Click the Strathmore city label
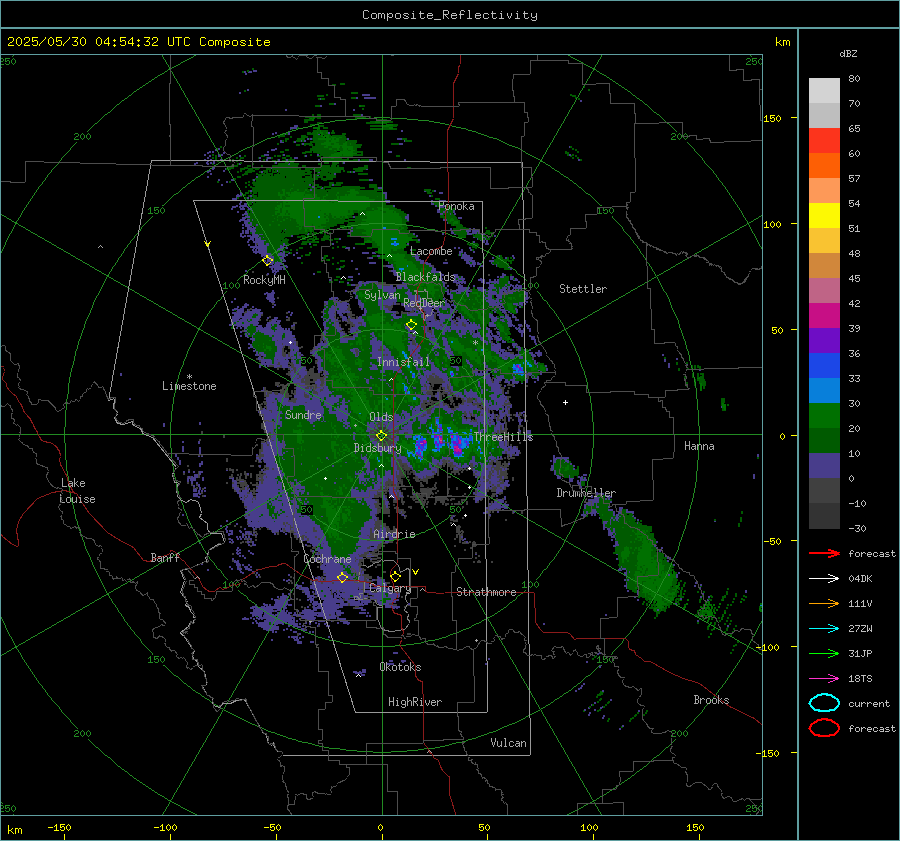Viewport: 900px width, 841px height. (486, 592)
